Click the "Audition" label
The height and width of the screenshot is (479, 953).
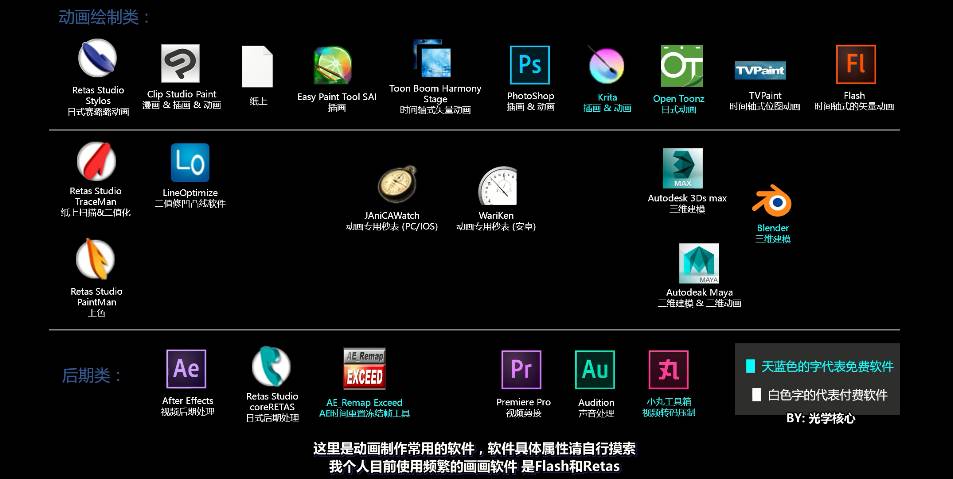tap(596, 402)
